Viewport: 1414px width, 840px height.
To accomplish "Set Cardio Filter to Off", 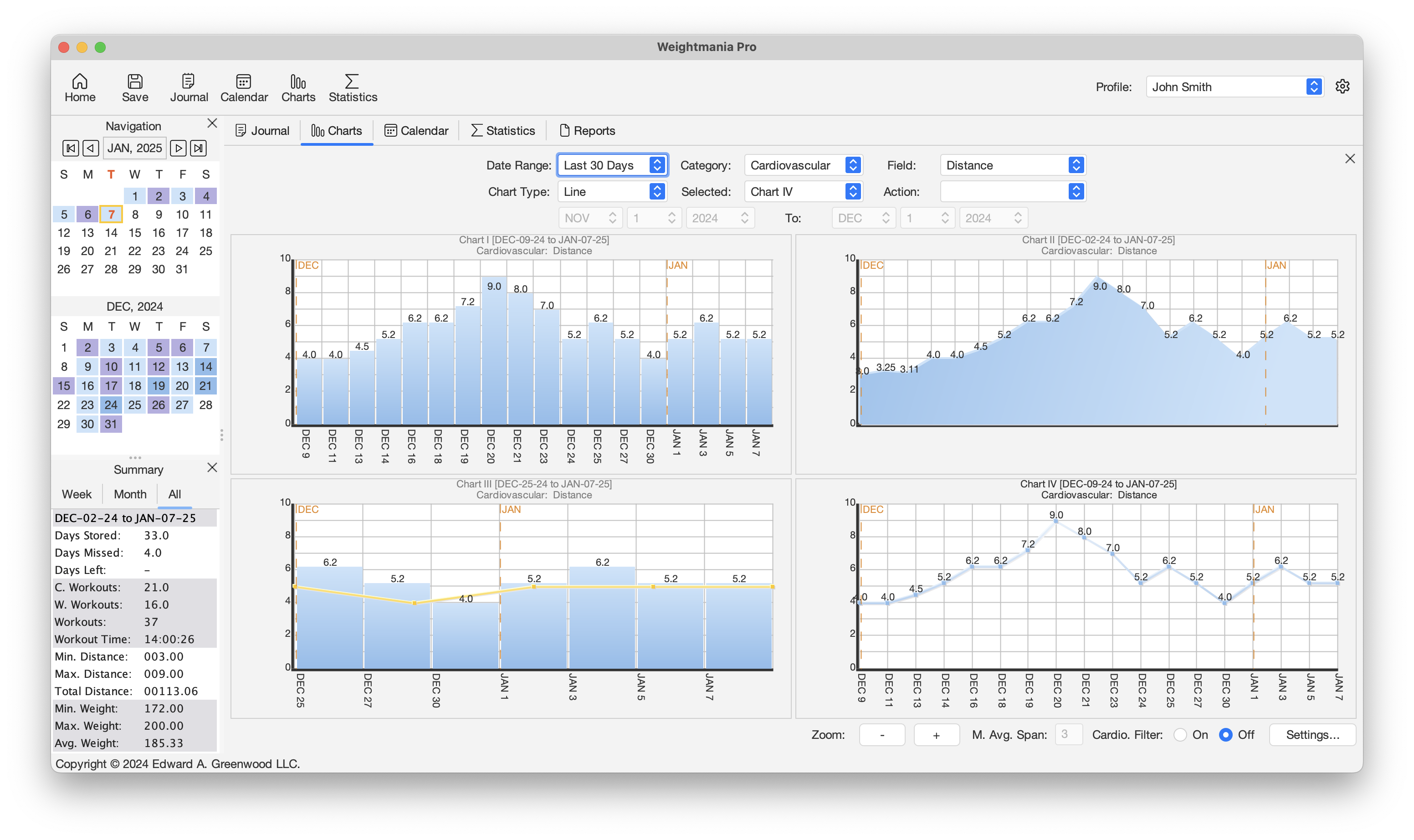I will [1225, 735].
